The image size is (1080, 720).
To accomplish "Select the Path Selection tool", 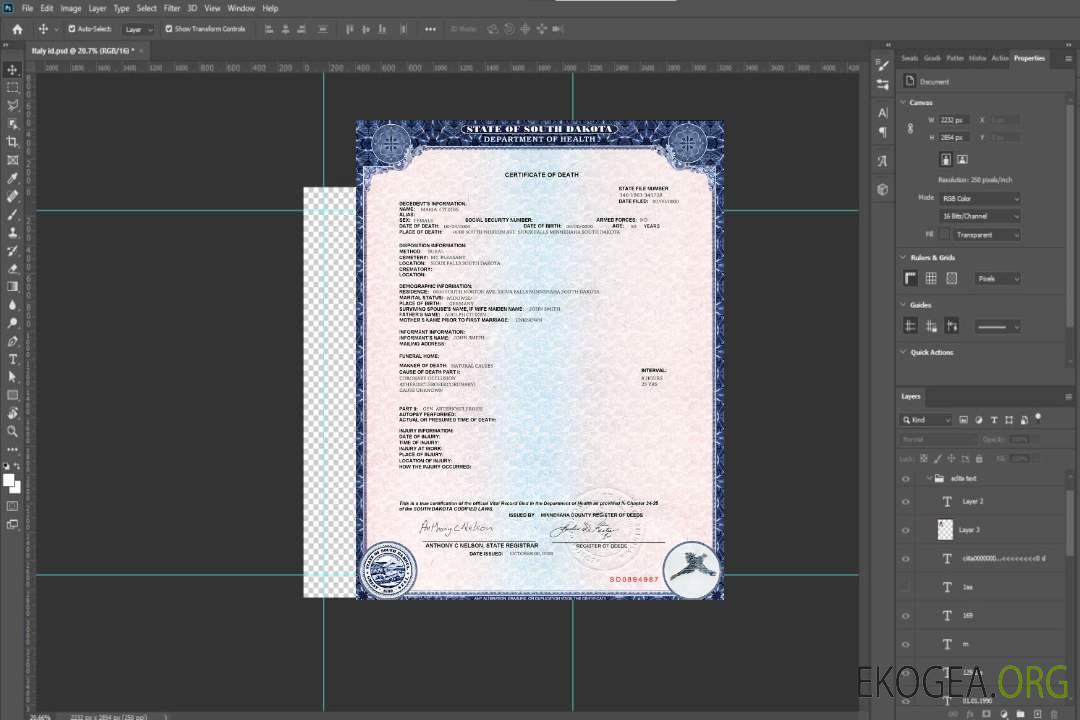I will click(x=12, y=377).
